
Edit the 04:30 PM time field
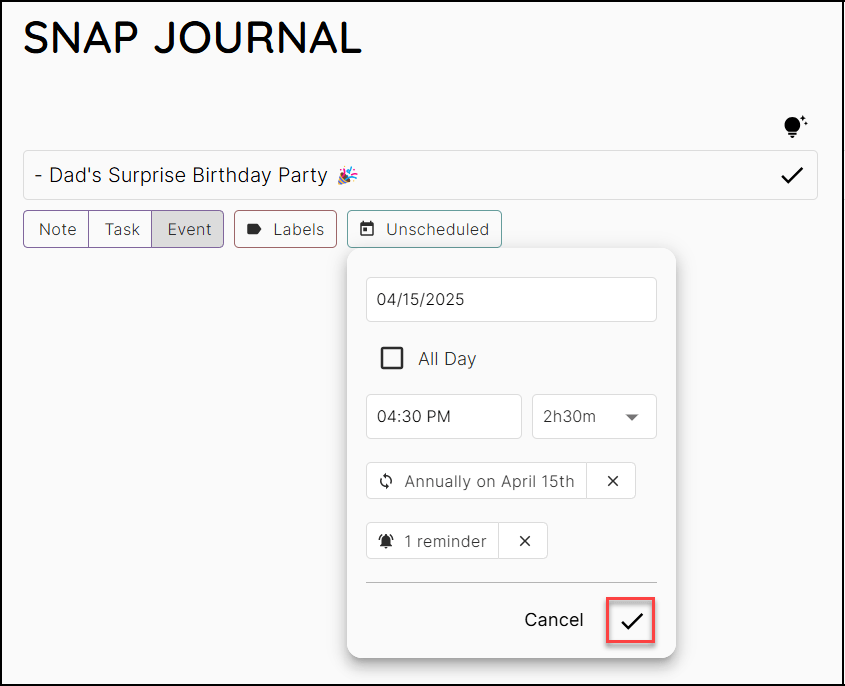coord(444,417)
